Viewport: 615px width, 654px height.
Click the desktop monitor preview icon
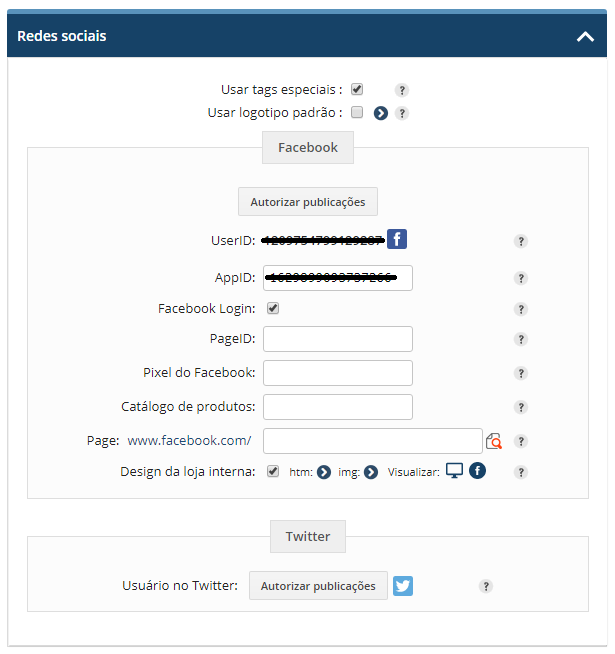click(x=454, y=470)
